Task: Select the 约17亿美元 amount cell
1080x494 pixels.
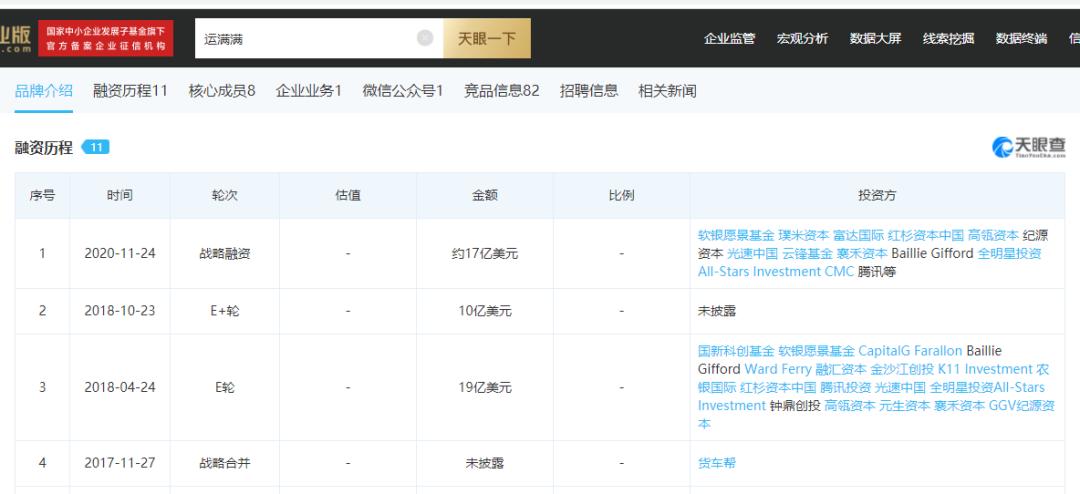Action: coord(485,254)
